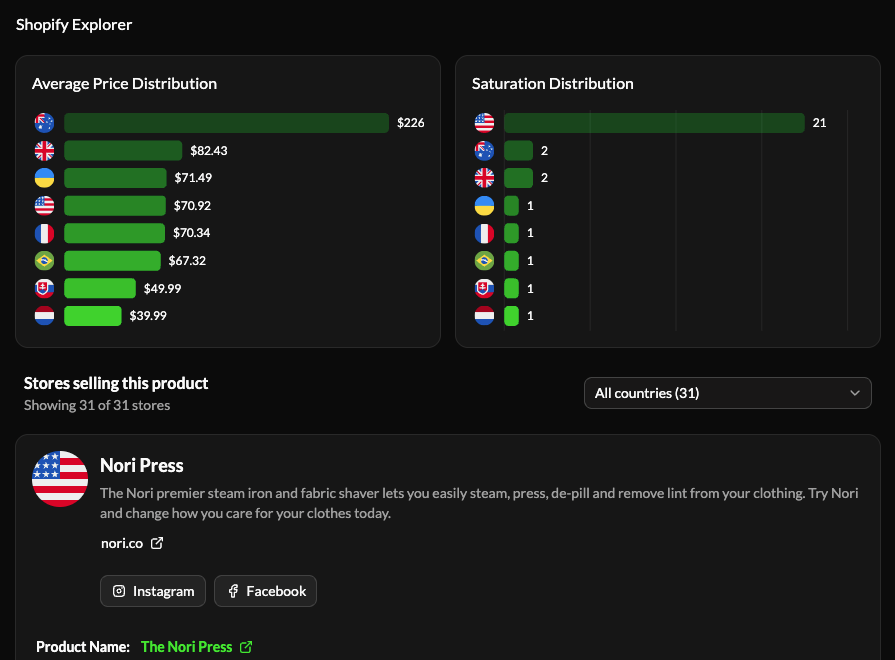The width and height of the screenshot is (895, 660).
Task: Click the $39.99 Netherlands price bar
Action: tap(93, 316)
